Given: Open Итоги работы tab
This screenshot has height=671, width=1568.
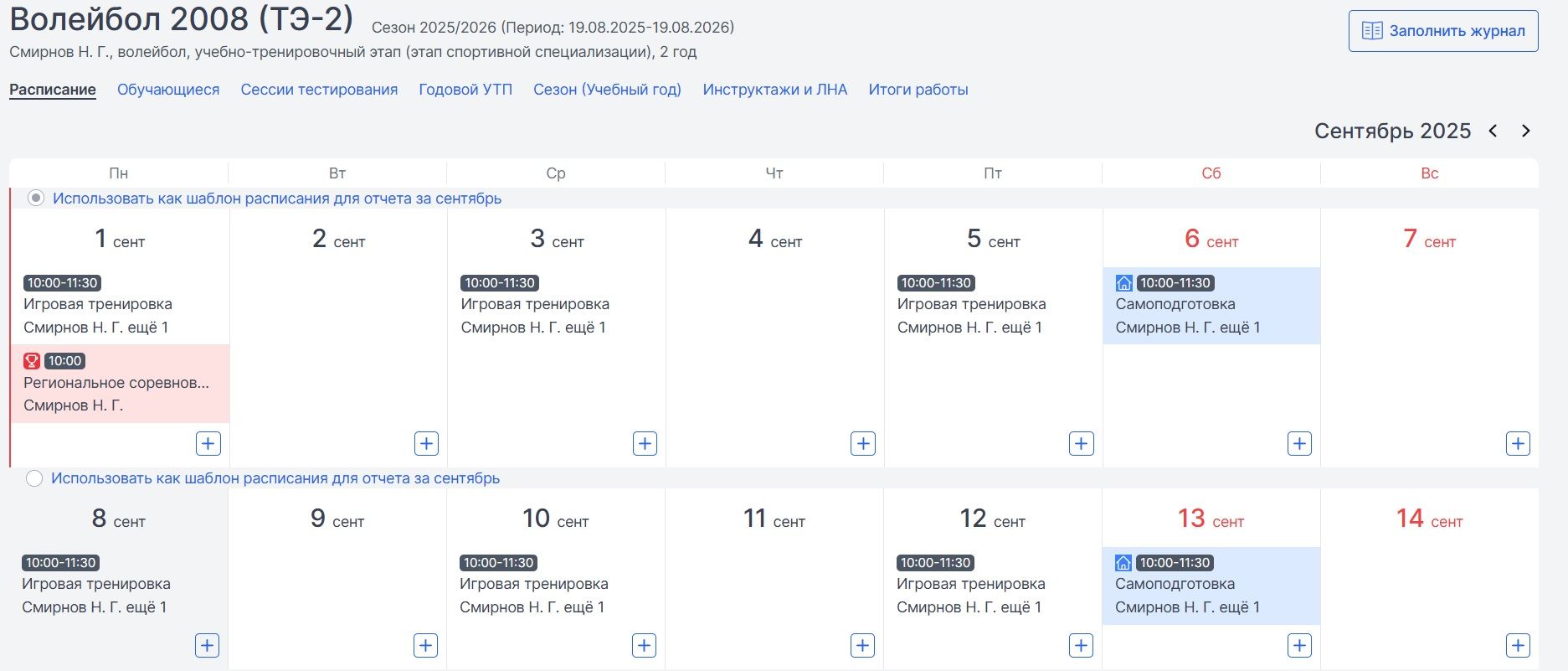Looking at the screenshot, I should point(918,90).
